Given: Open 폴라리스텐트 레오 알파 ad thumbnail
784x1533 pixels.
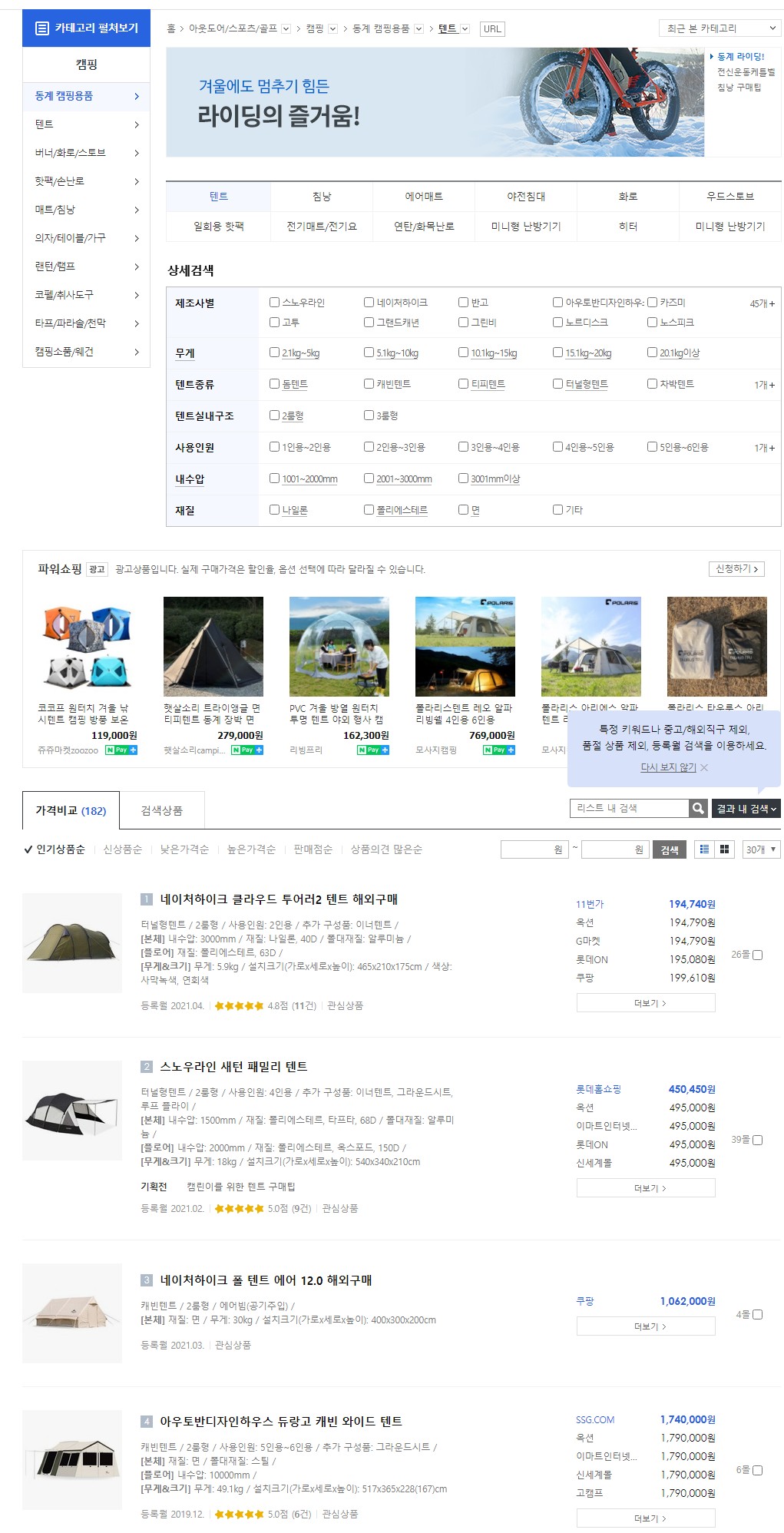Looking at the screenshot, I should pos(465,647).
